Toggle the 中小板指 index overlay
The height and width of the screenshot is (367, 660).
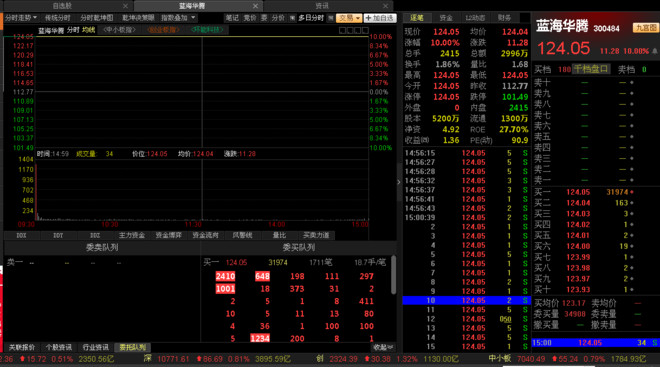120,30
